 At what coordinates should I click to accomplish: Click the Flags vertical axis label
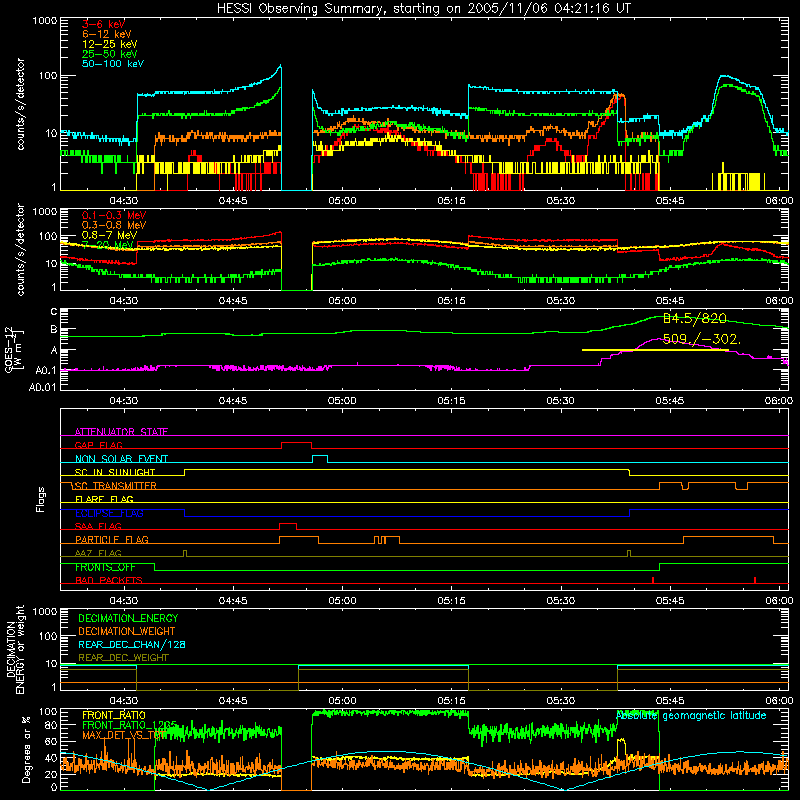tap(40, 499)
